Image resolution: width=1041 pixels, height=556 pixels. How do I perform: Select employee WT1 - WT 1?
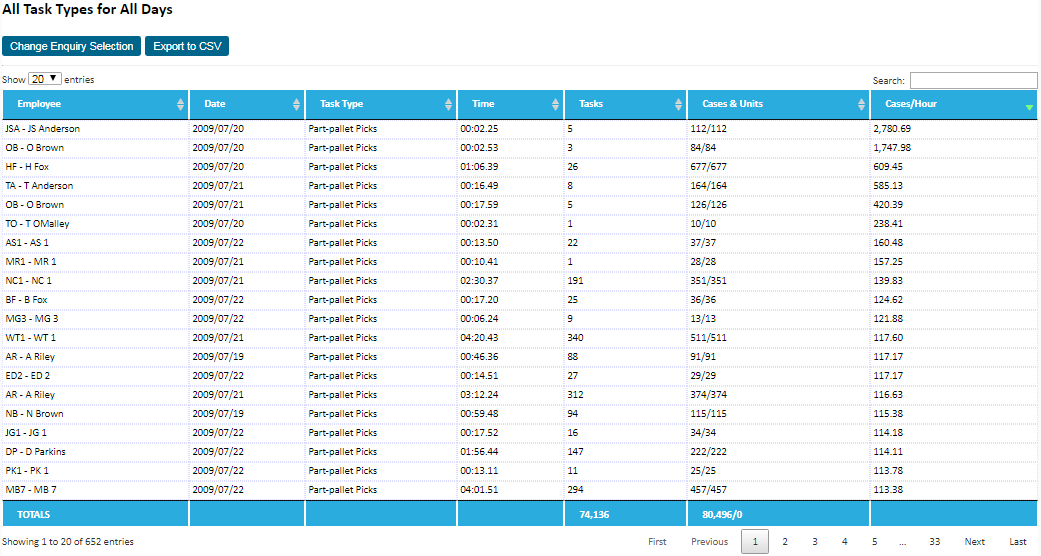(31, 338)
